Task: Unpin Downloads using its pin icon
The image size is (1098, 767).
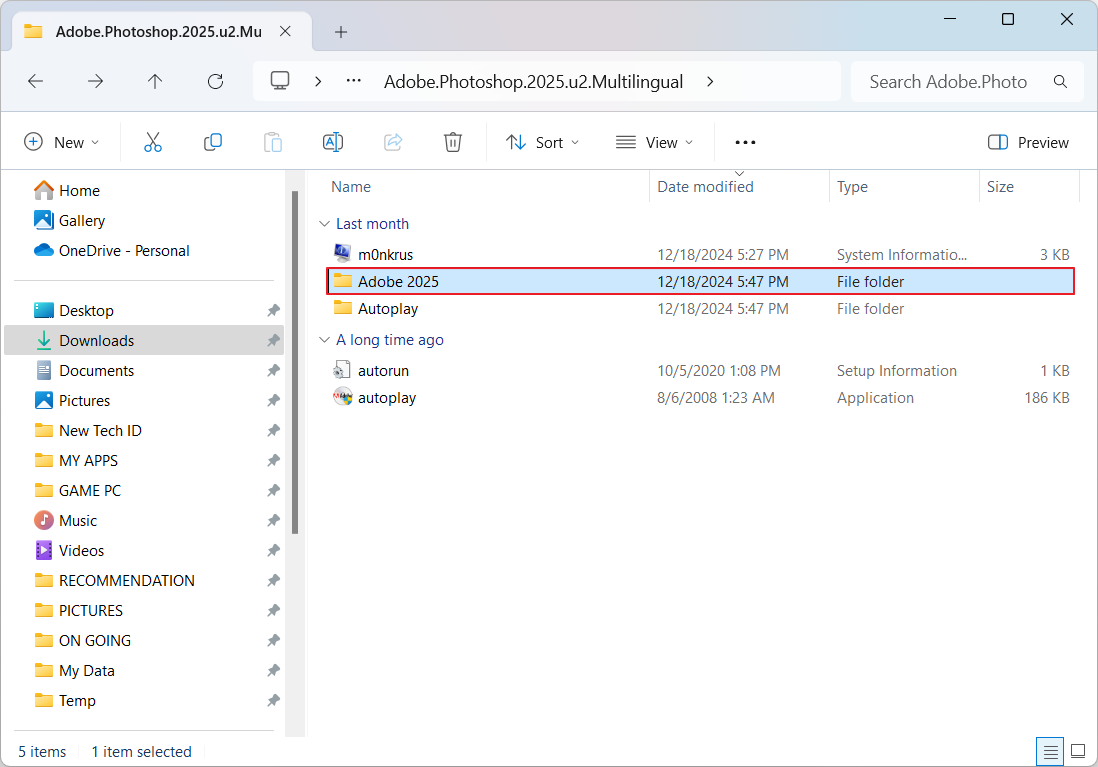Action: click(x=273, y=340)
